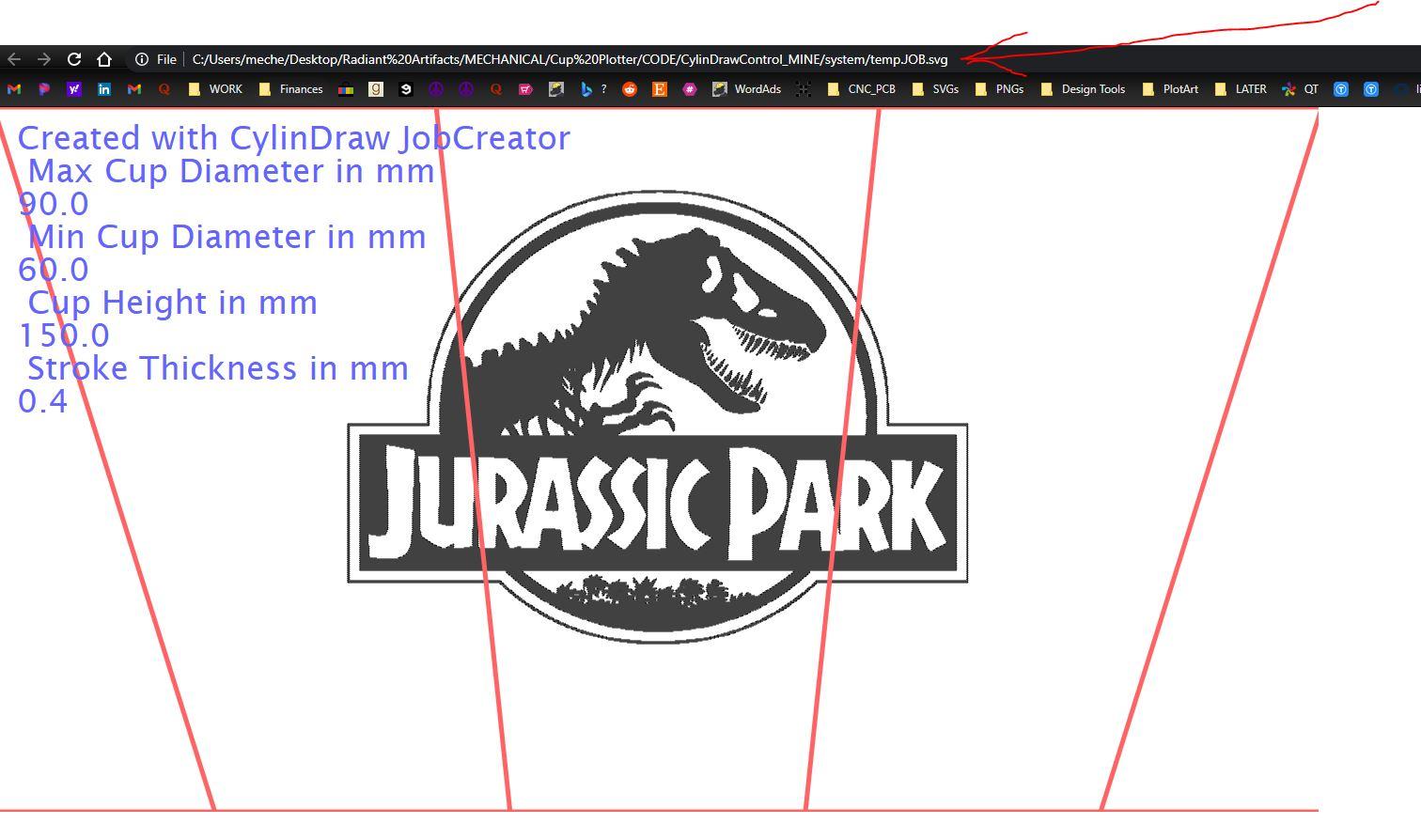Screen dimensions: 1421x840
Task: Expand the Finances bookmarks folder
Action: [290, 89]
